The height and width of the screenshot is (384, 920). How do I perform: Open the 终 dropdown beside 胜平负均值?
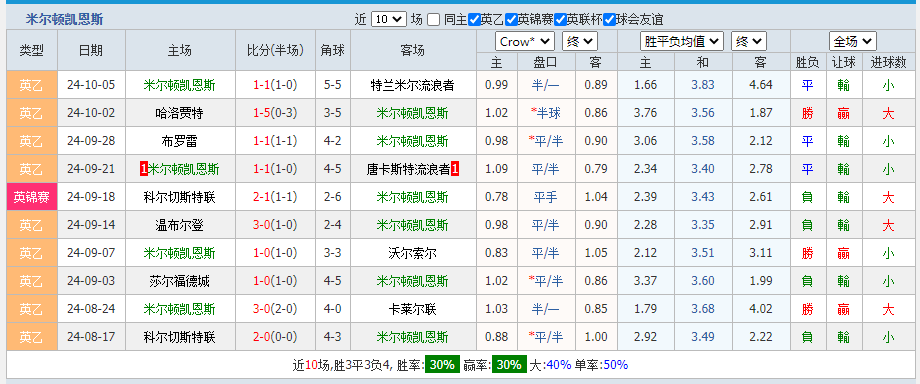click(x=749, y=42)
